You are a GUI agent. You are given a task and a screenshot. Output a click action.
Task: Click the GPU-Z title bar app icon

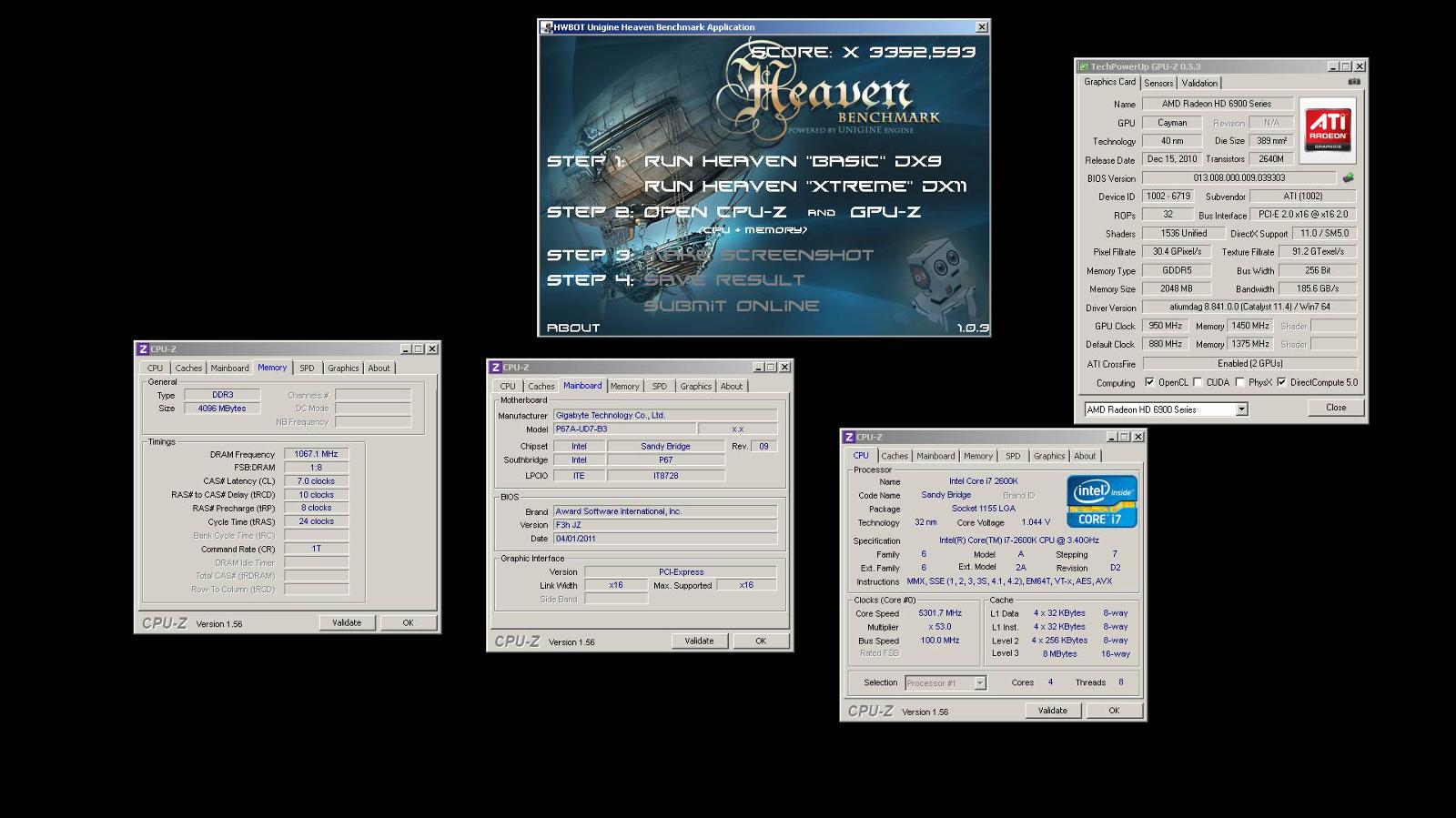pyautogui.click(x=1084, y=66)
